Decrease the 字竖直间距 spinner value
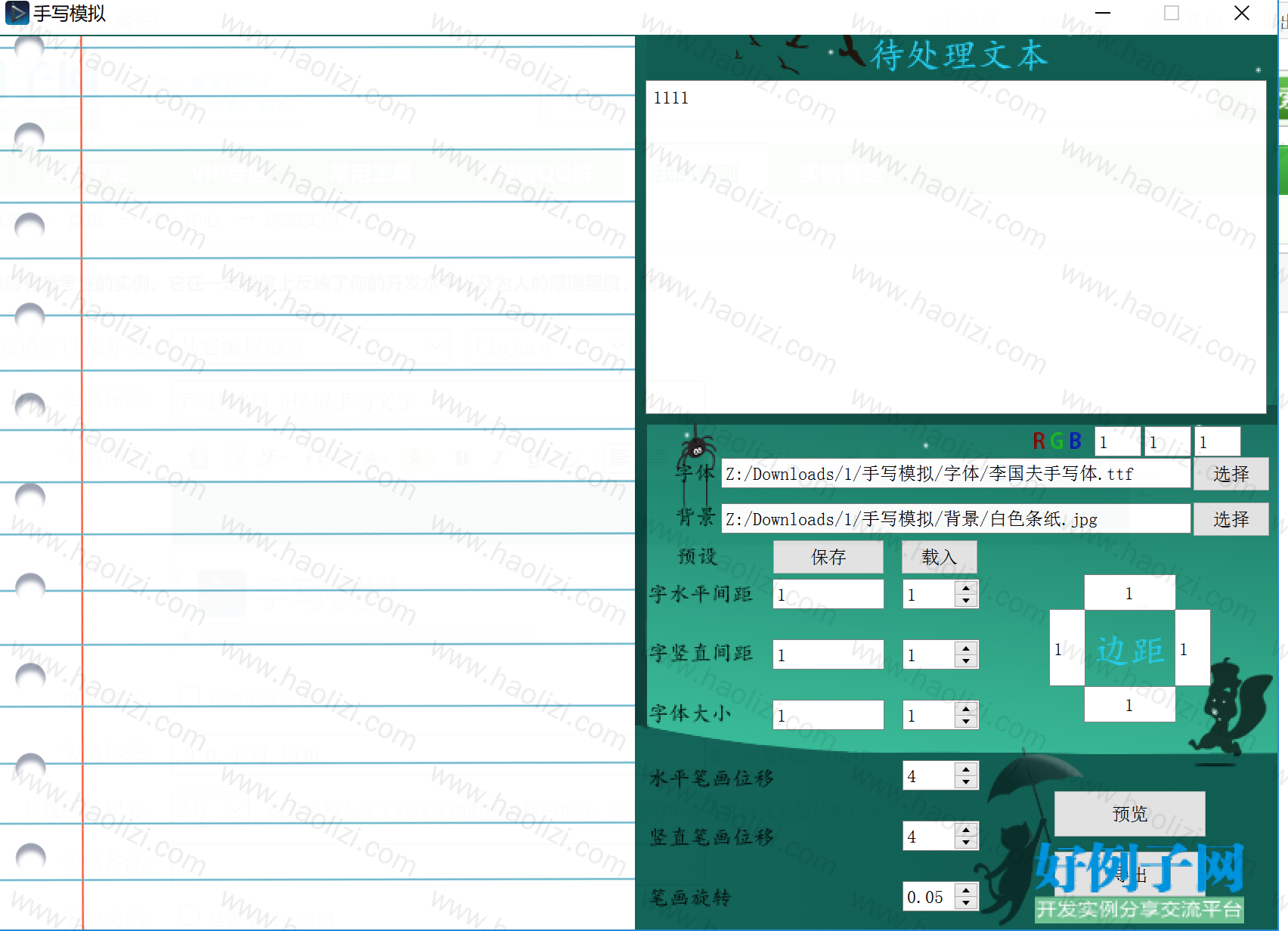Image resolution: width=1288 pixels, height=931 pixels. pyautogui.click(x=966, y=661)
